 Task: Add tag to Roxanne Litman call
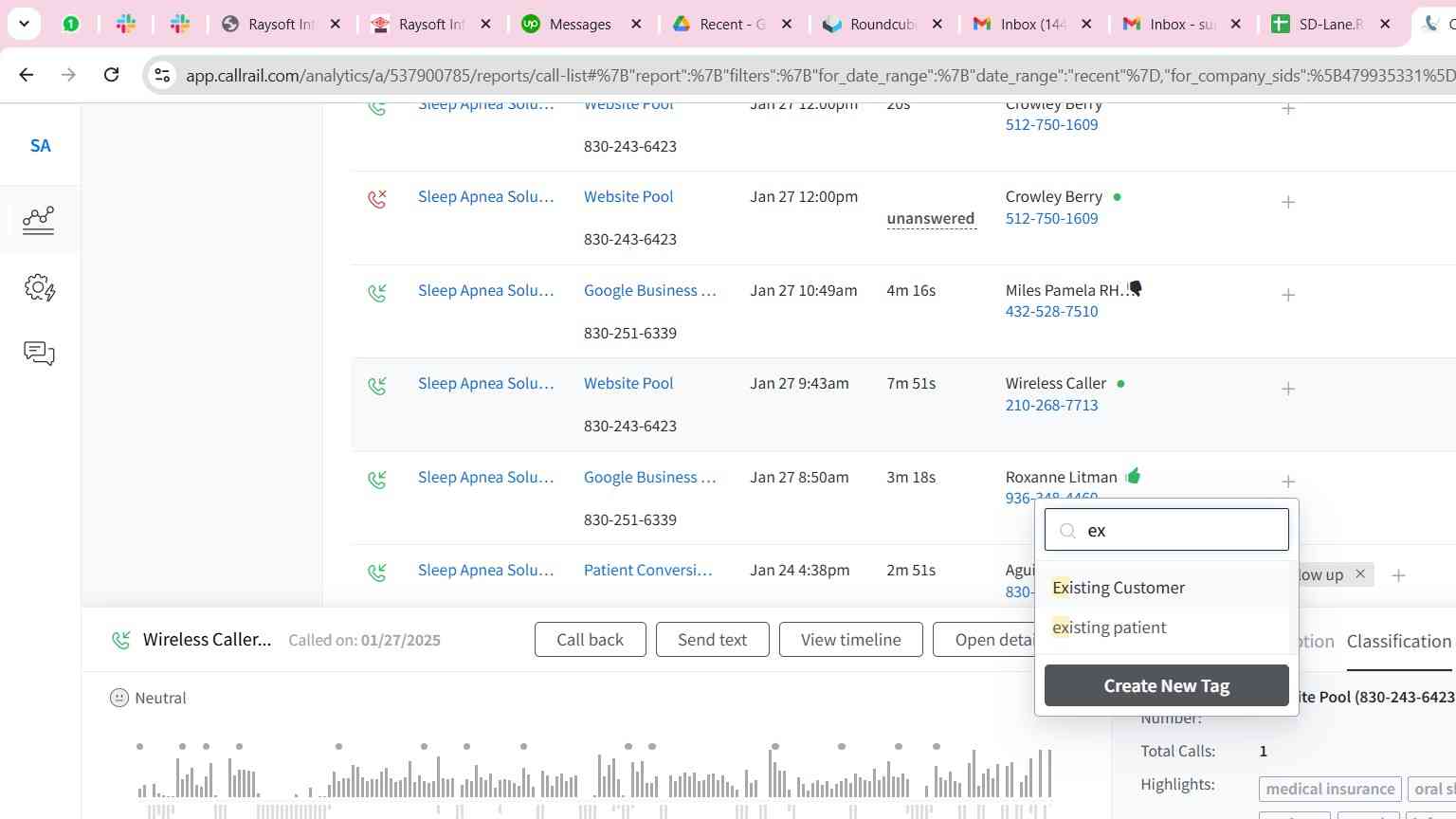[1288, 482]
